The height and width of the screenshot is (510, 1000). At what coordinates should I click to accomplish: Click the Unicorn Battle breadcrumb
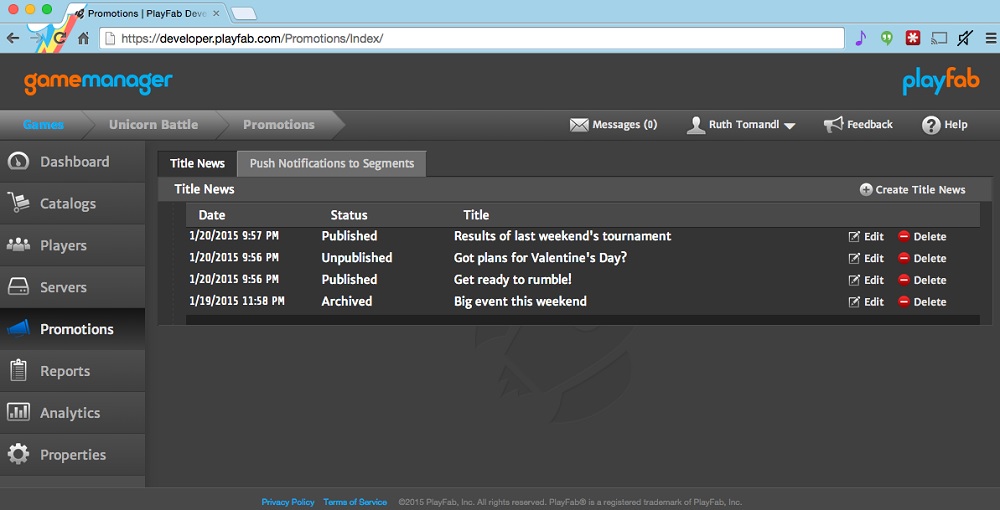[153, 125]
